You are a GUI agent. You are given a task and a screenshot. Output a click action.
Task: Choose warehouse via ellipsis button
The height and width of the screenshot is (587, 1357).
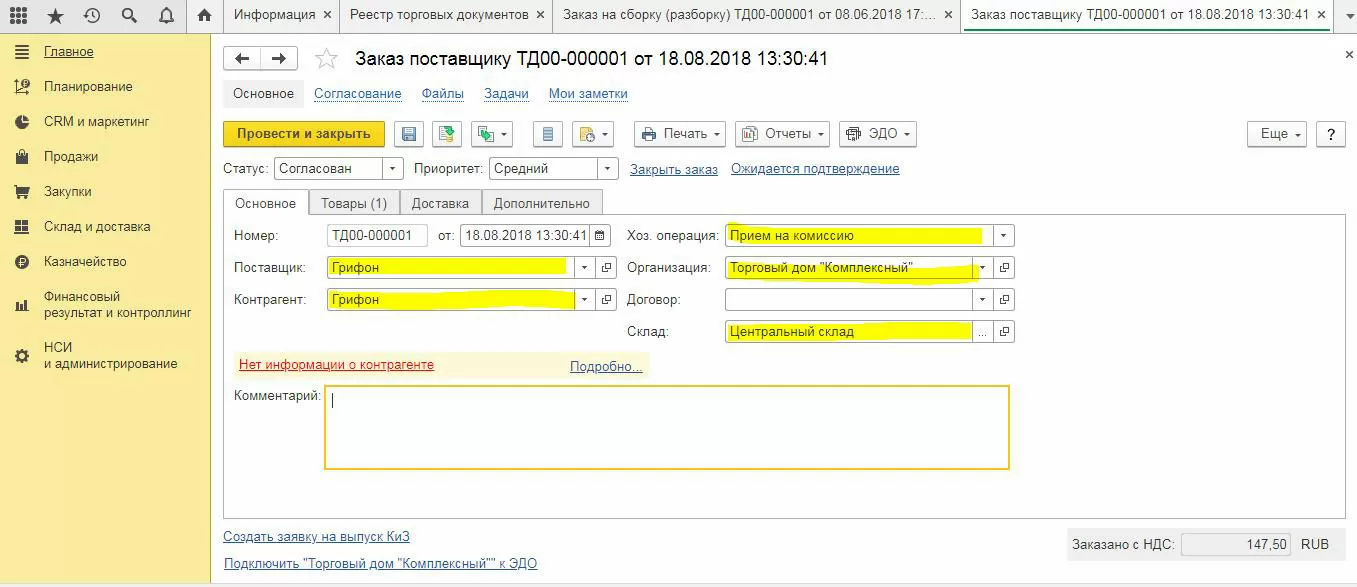(x=985, y=332)
